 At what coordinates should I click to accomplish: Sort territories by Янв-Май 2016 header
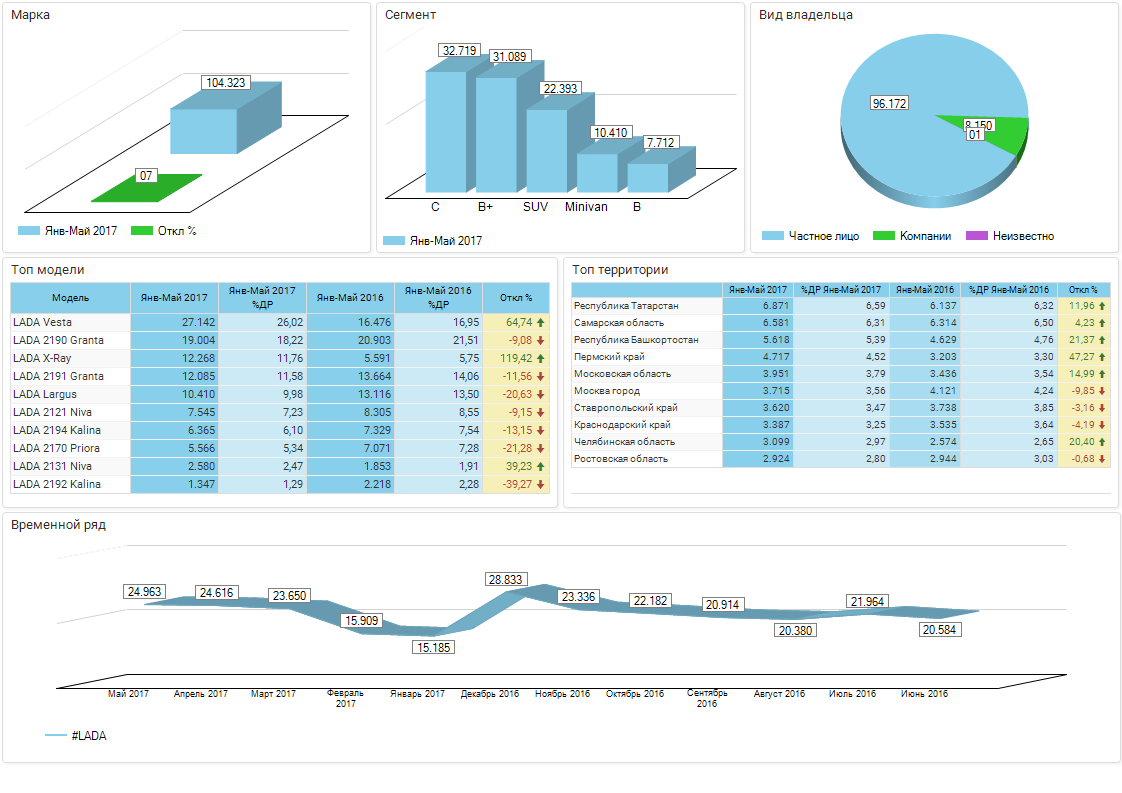pyautogui.click(x=930, y=290)
